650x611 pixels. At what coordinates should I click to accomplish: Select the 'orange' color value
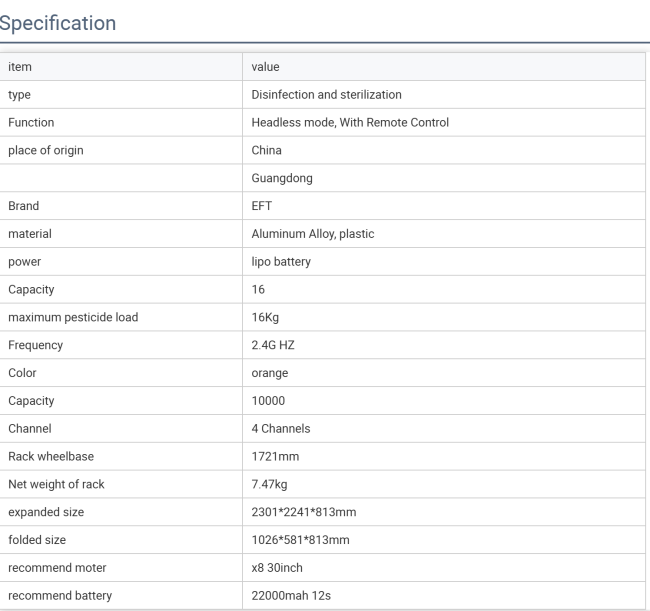(x=269, y=373)
